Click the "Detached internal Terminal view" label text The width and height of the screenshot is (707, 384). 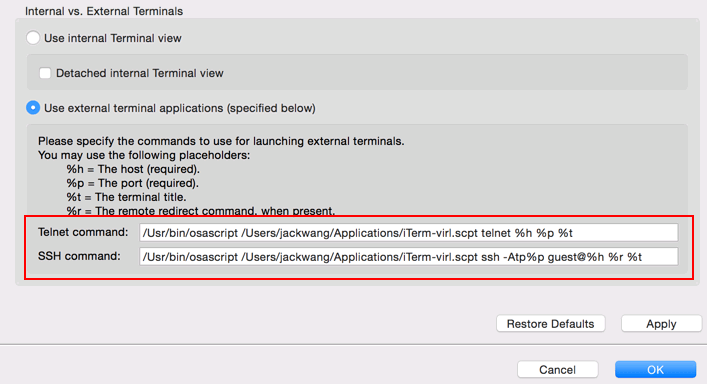tap(140, 73)
